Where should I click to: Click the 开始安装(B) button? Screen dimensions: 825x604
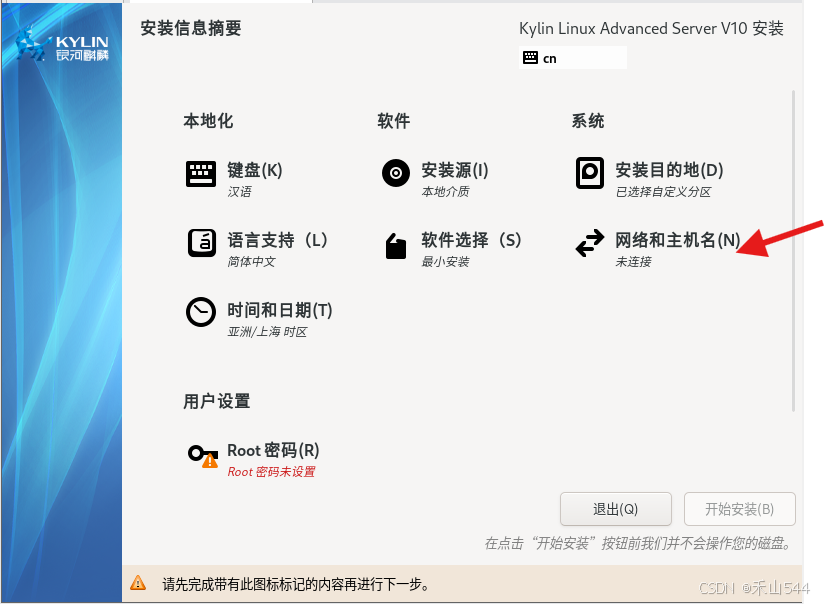tap(739, 509)
